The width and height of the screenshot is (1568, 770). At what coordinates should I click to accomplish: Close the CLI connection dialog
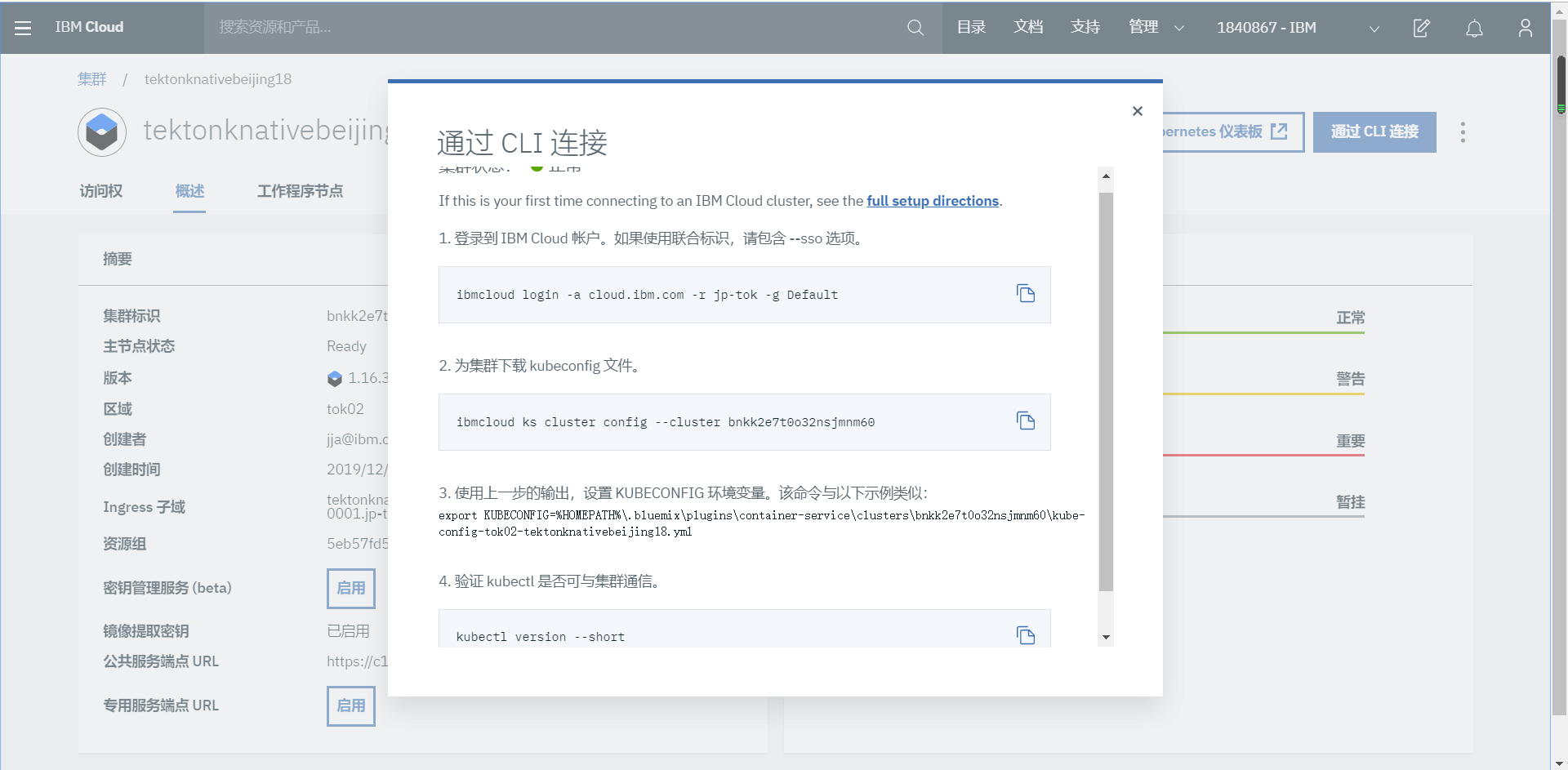[1137, 111]
